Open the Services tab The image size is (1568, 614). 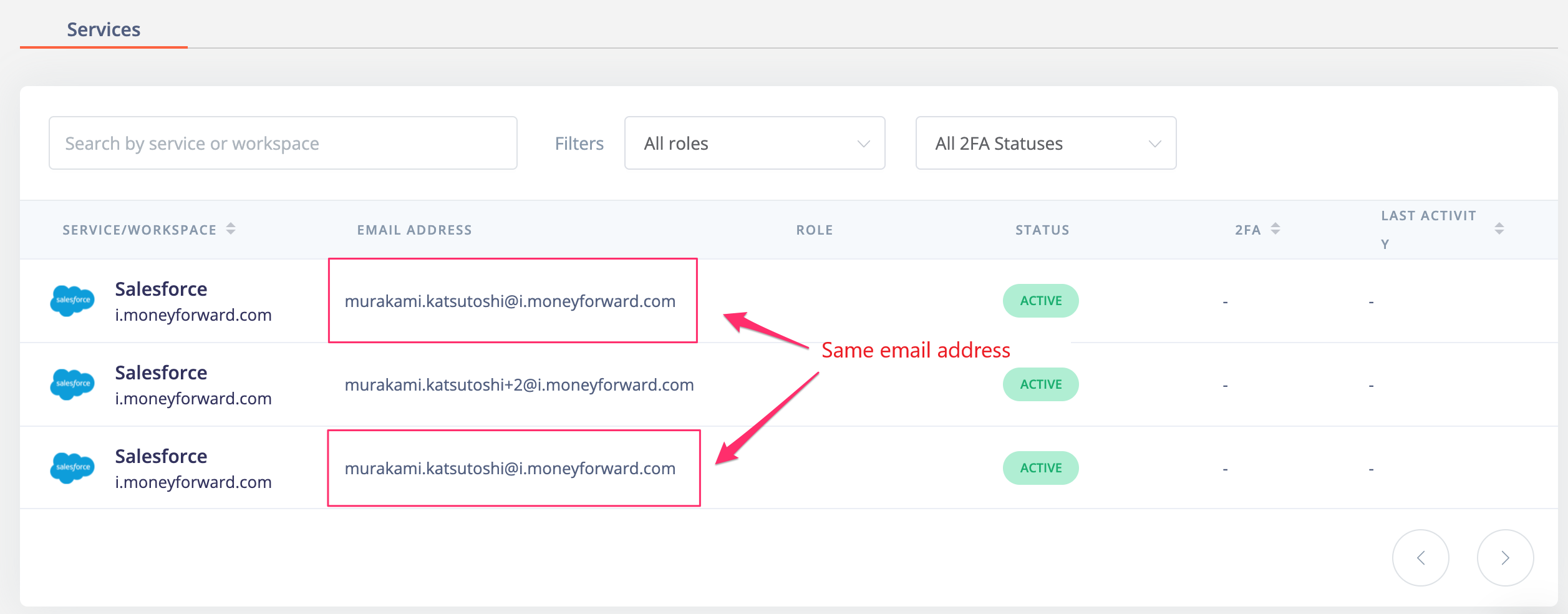coord(104,29)
